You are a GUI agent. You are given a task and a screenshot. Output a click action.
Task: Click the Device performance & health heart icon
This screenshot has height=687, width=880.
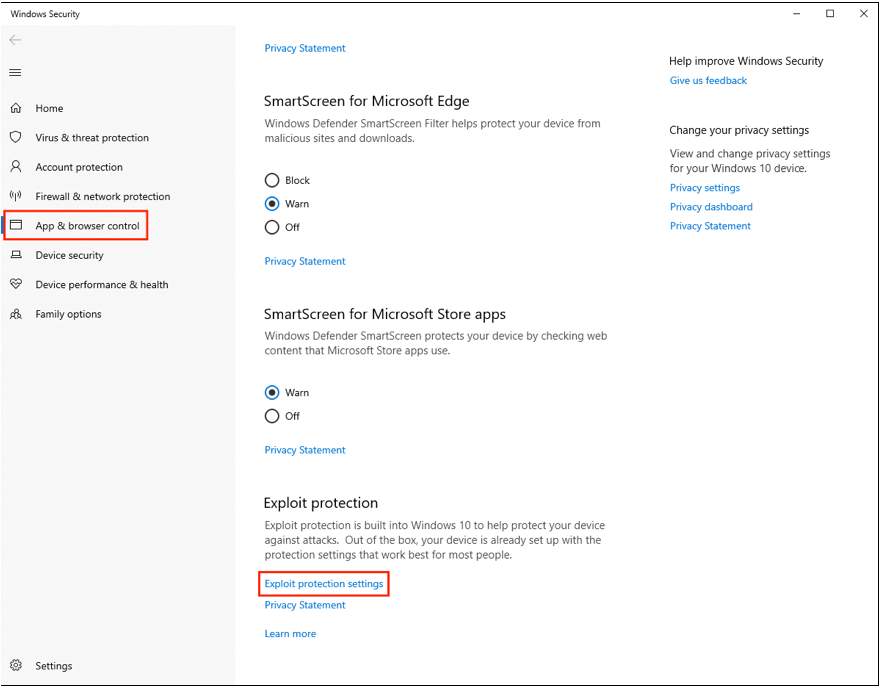coord(16,284)
